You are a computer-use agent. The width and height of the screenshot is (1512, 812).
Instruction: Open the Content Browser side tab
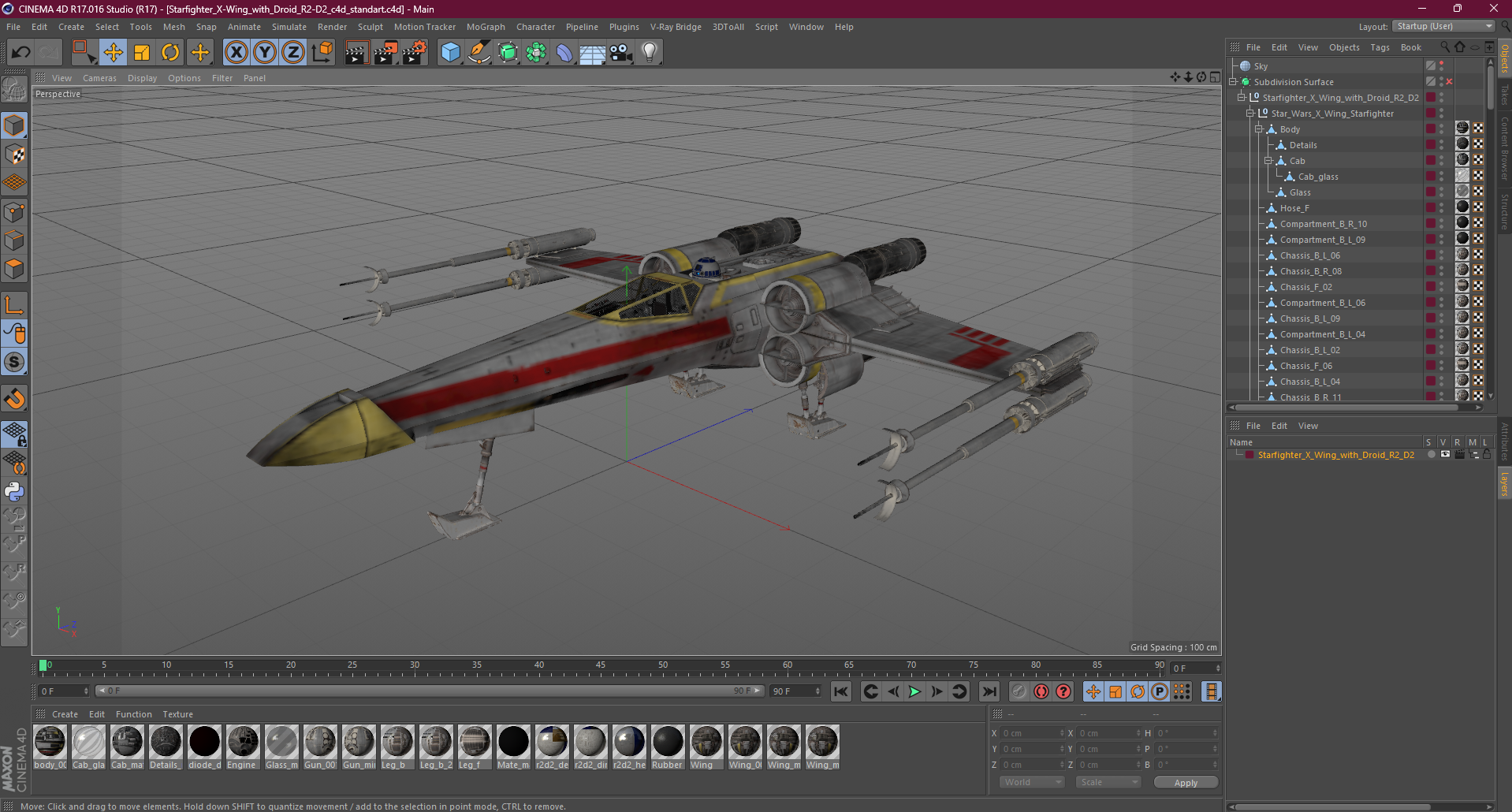coord(1504,148)
